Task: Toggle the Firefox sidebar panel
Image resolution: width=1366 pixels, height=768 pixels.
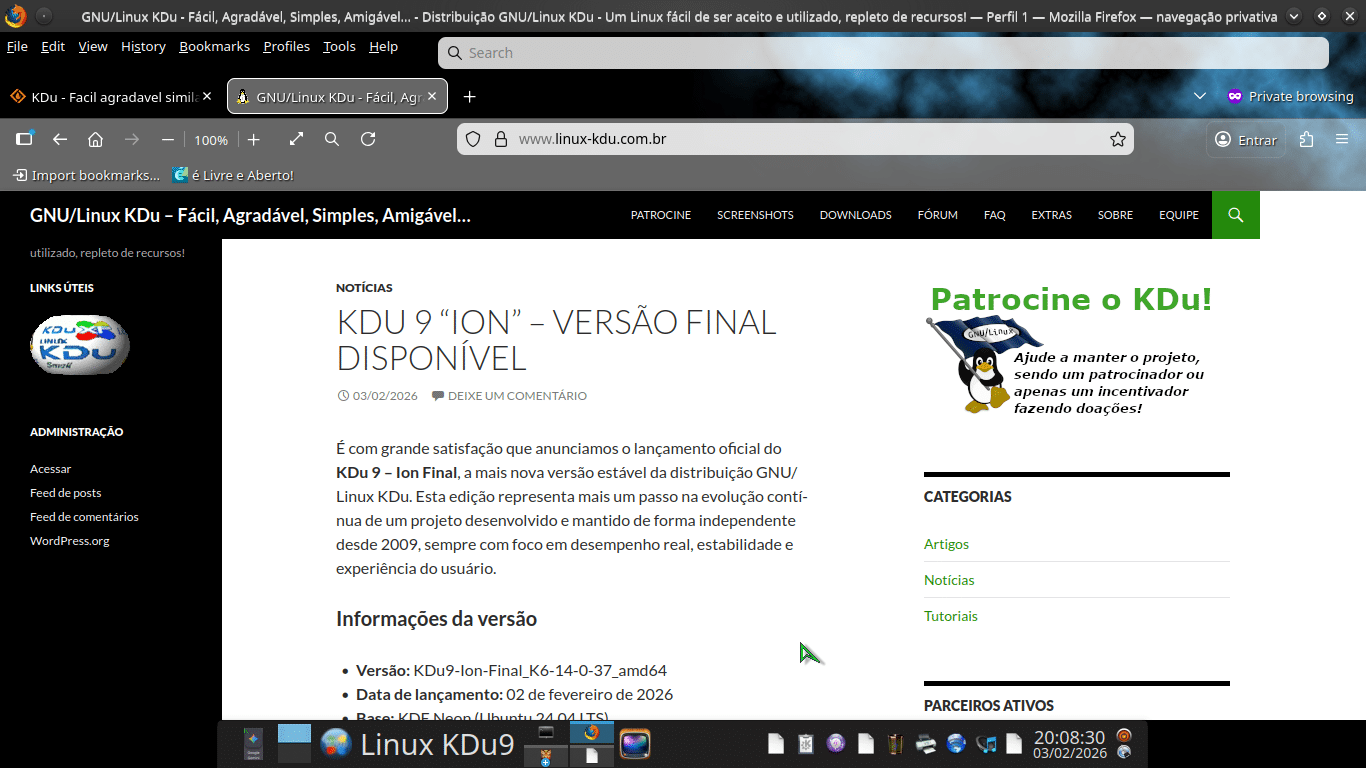Action: click(25, 139)
